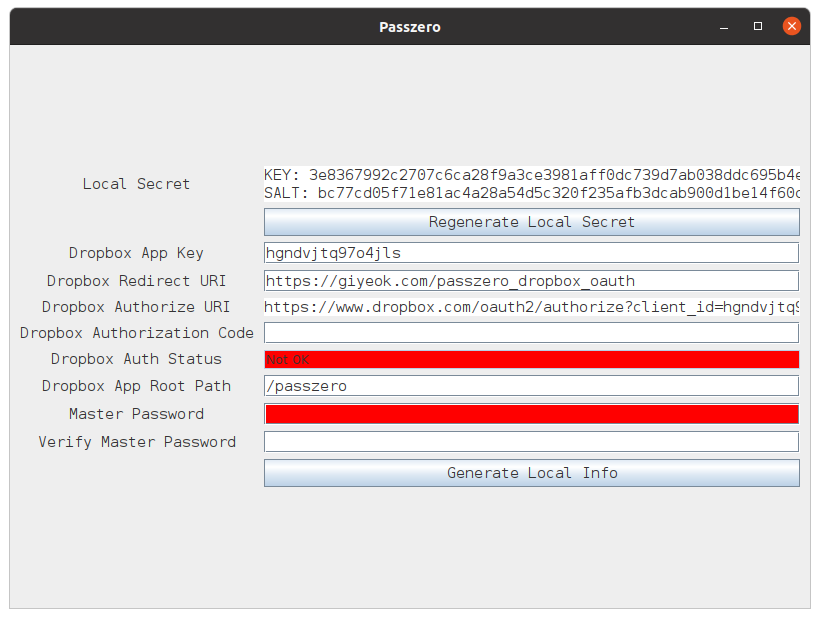This screenshot has height=618, width=820.
Task: Click the red Master Password field
Action: 531,414
